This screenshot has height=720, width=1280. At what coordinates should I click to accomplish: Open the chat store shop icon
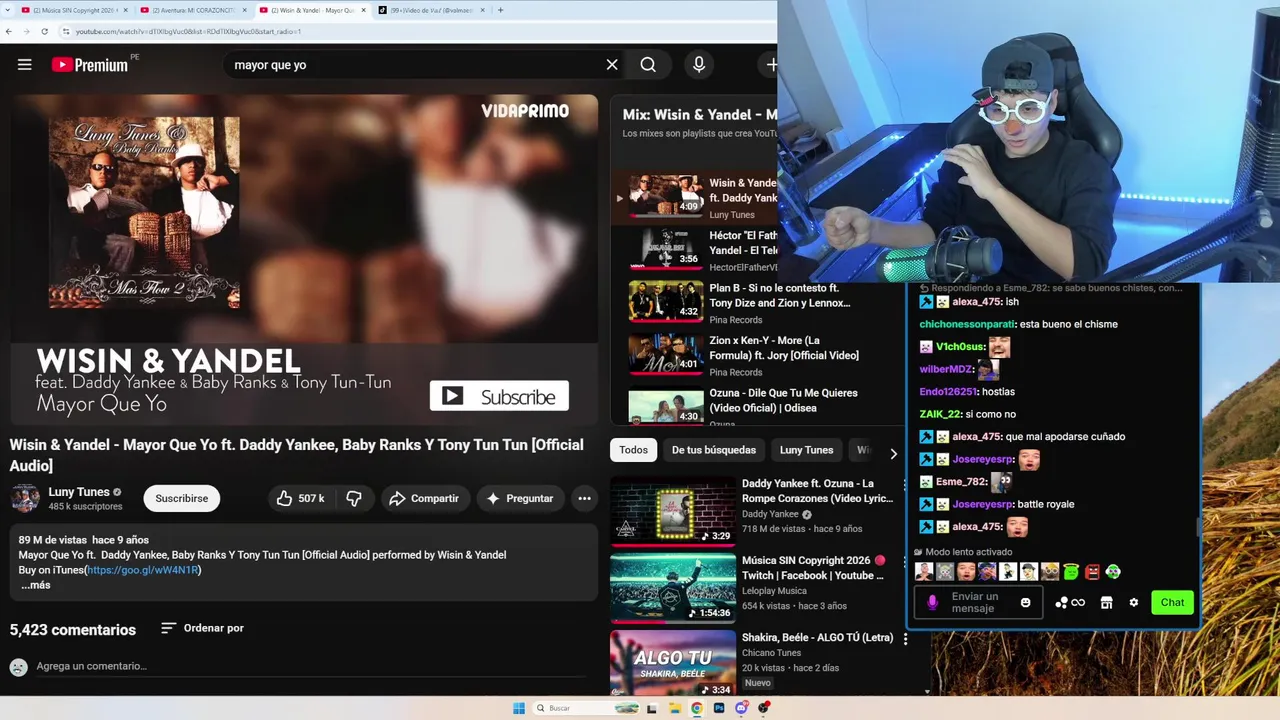1106,602
